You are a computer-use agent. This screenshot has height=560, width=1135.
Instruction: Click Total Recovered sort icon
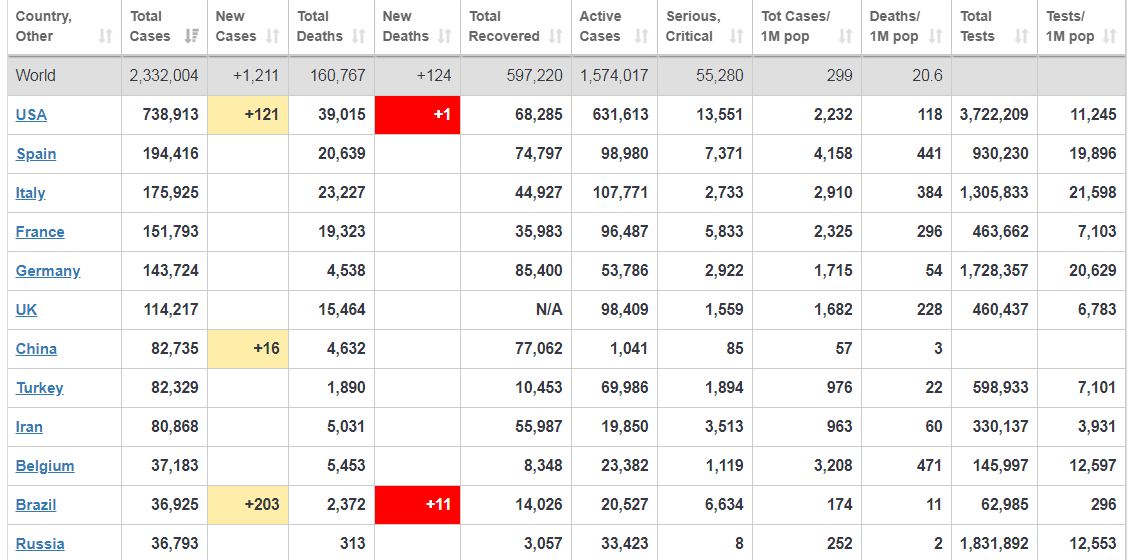click(x=556, y=36)
